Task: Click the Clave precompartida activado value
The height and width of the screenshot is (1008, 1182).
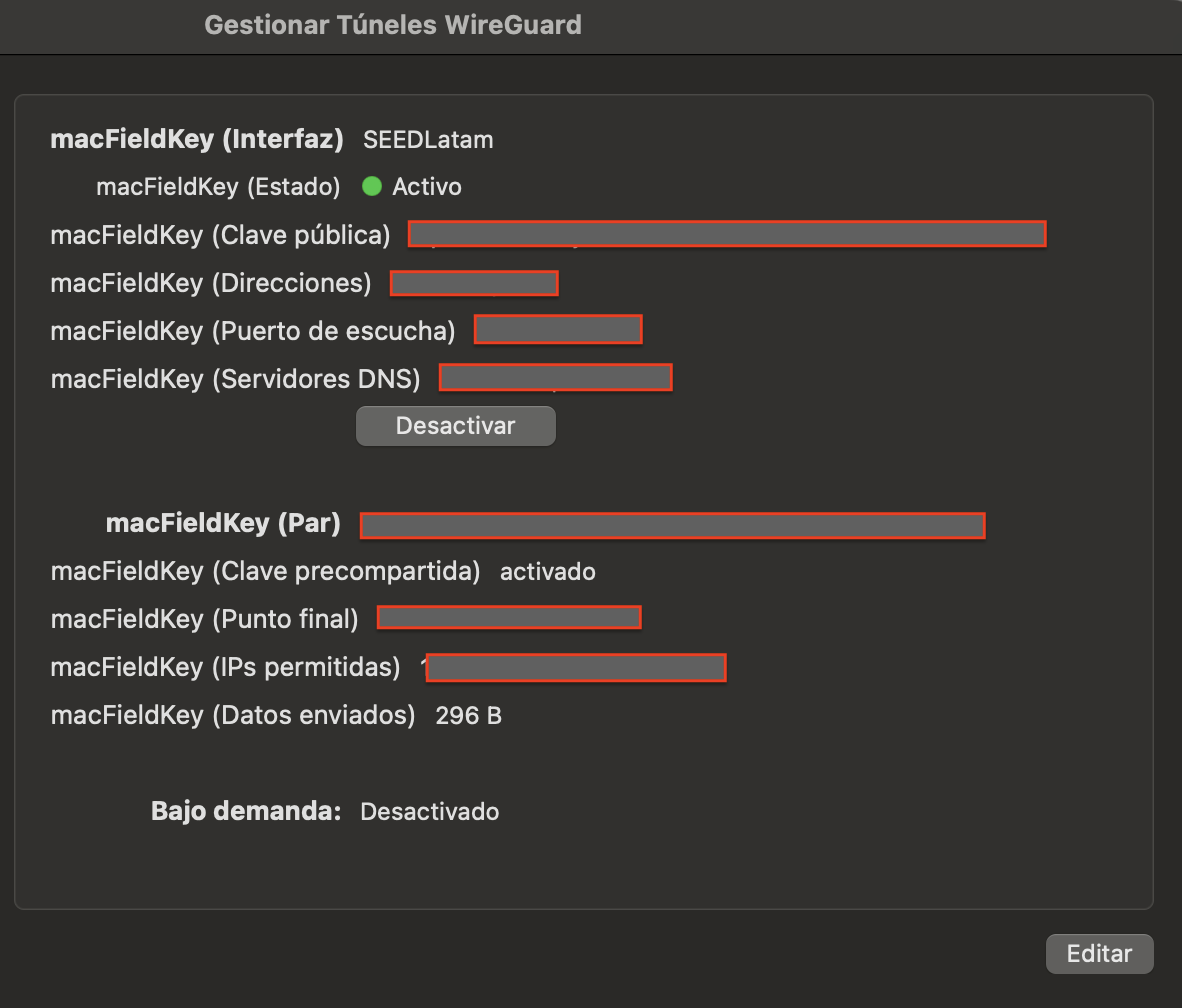Action: point(548,572)
